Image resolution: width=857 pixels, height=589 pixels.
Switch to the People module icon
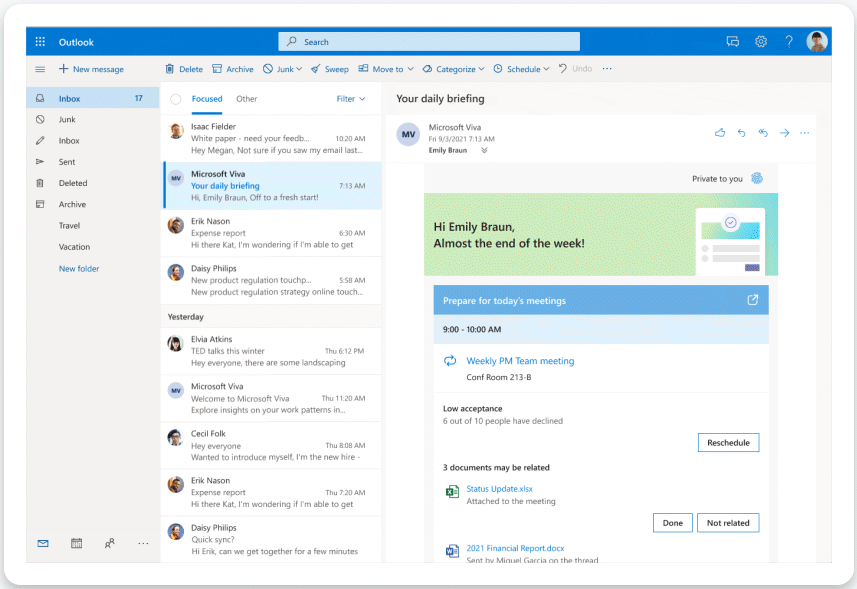110,543
